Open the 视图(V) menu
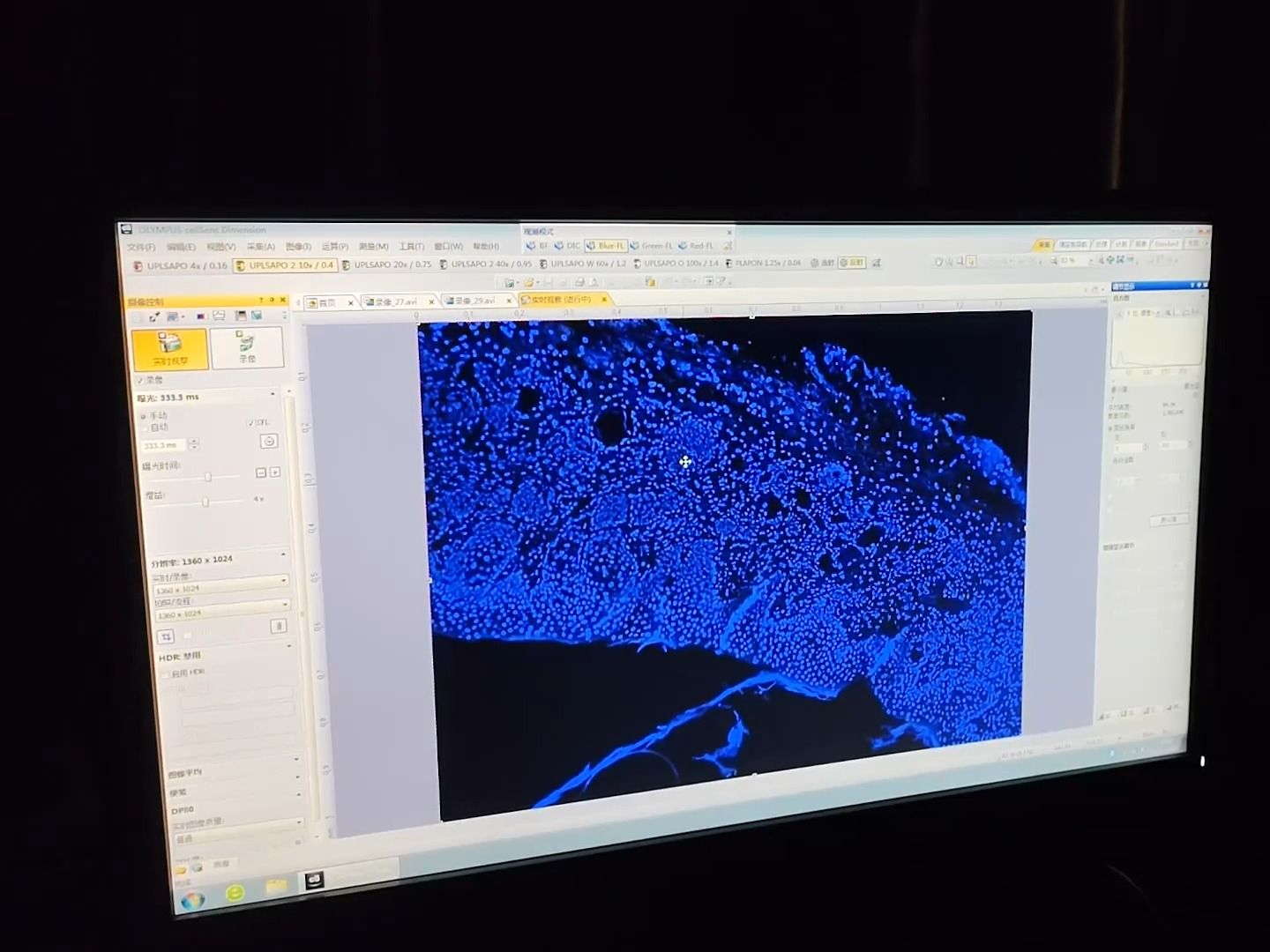This screenshot has width=1270, height=952. click(220, 247)
